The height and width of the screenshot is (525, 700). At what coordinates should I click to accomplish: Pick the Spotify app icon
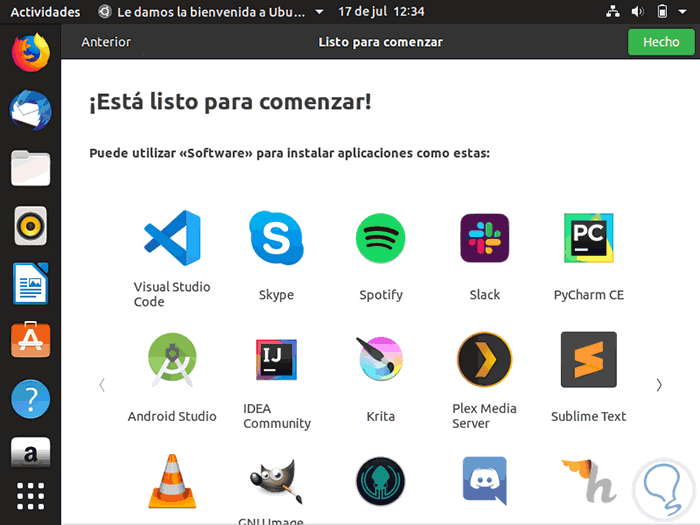click(x=381, y=238)
